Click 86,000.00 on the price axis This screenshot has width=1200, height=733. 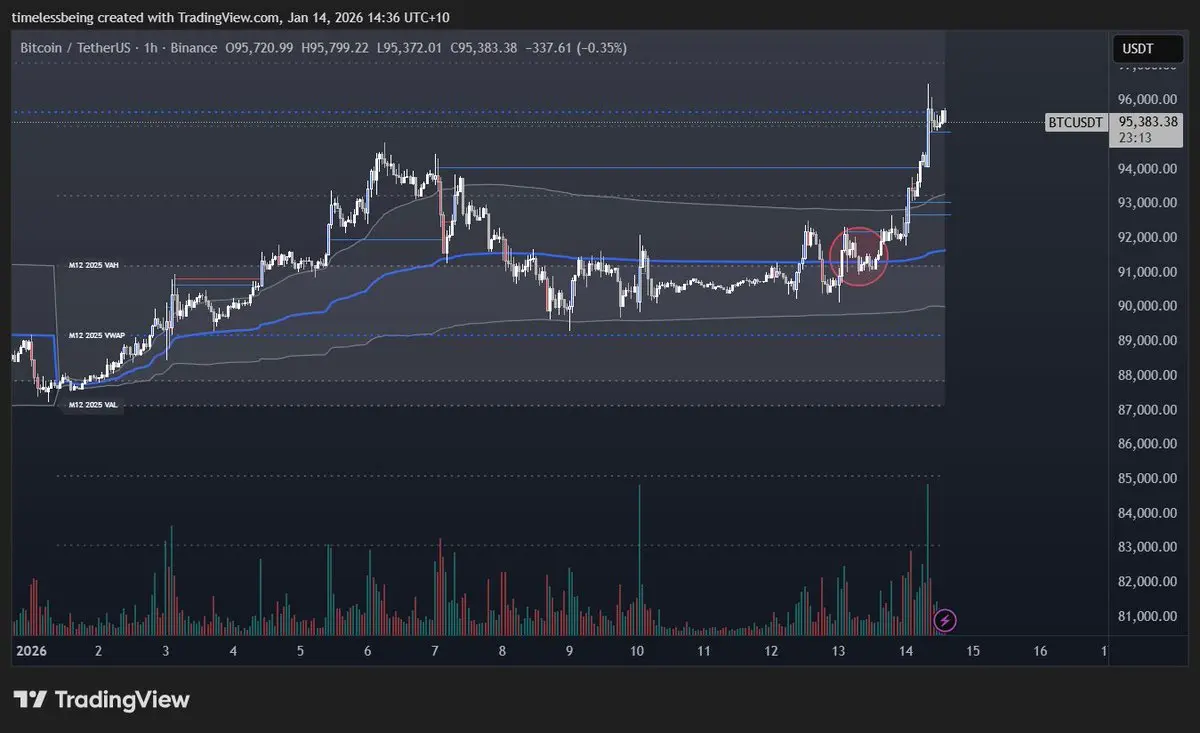point(1147,444)
